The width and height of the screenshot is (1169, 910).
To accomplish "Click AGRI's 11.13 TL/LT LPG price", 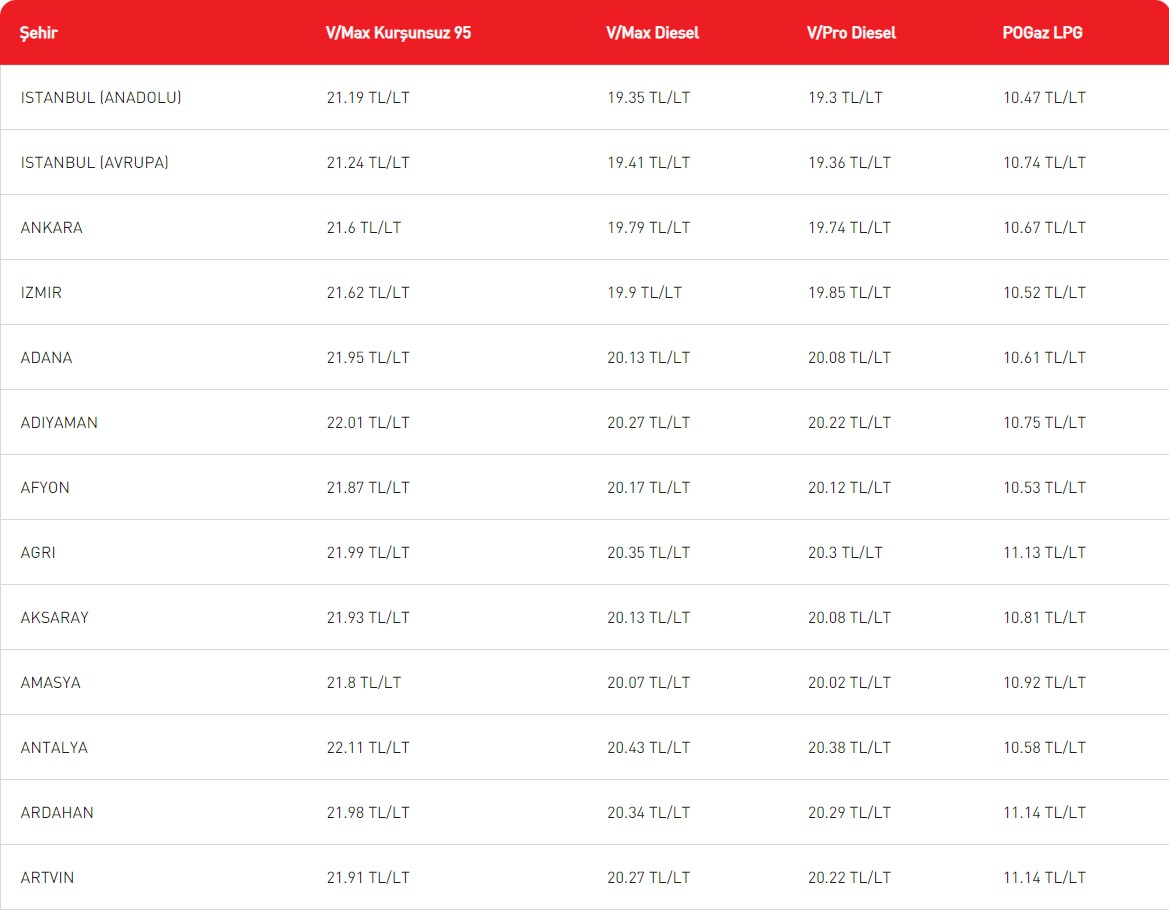I will [1044, 553].
